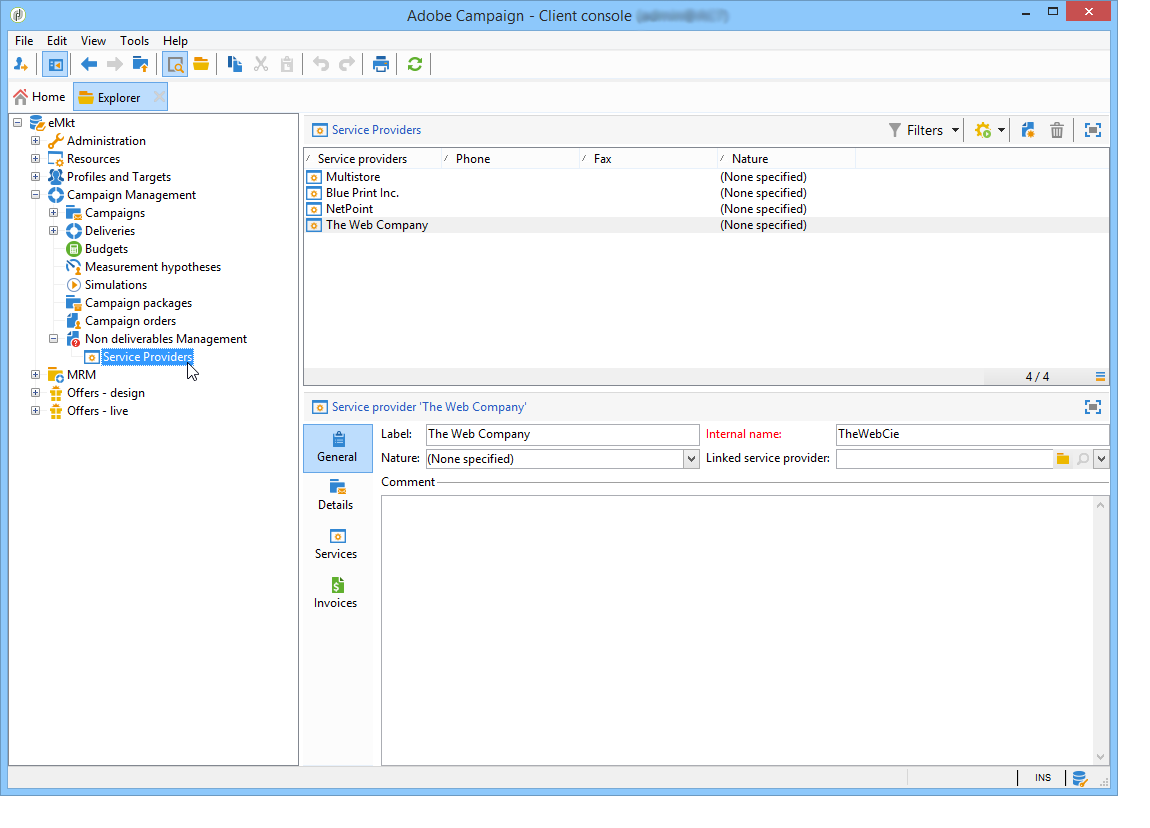Click the cut scissors icon
This screenshot has height=828, width=1150.
click(261, 65)
